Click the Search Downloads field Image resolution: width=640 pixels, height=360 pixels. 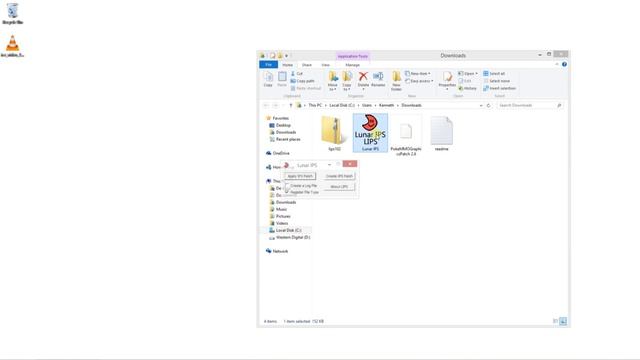[530, 105]
